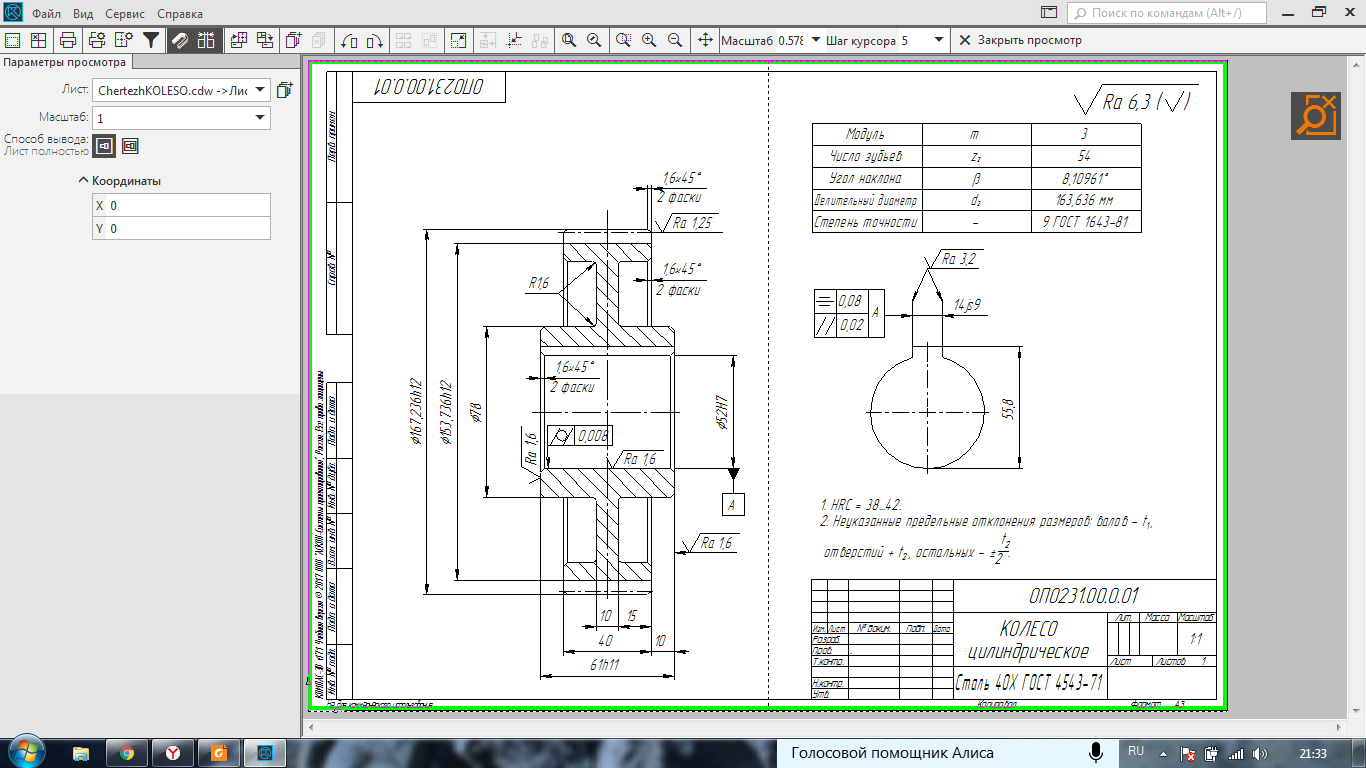Viewport: 1366px width, 768px height.
Task: Click Закрыть просмотр to exit preview
Action: pyautogui.click(x=1020, y=40)
